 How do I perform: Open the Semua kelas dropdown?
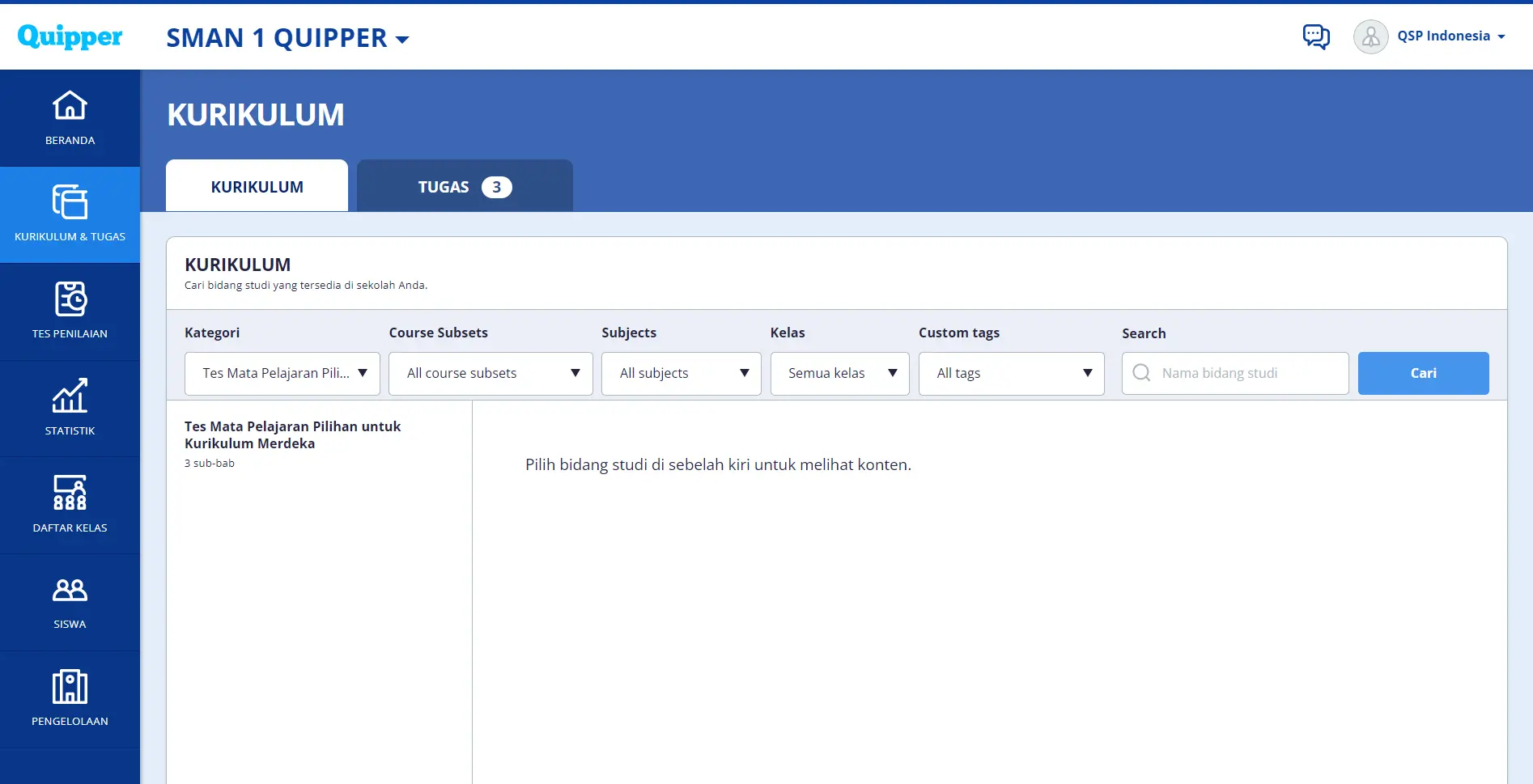(840, 374)
